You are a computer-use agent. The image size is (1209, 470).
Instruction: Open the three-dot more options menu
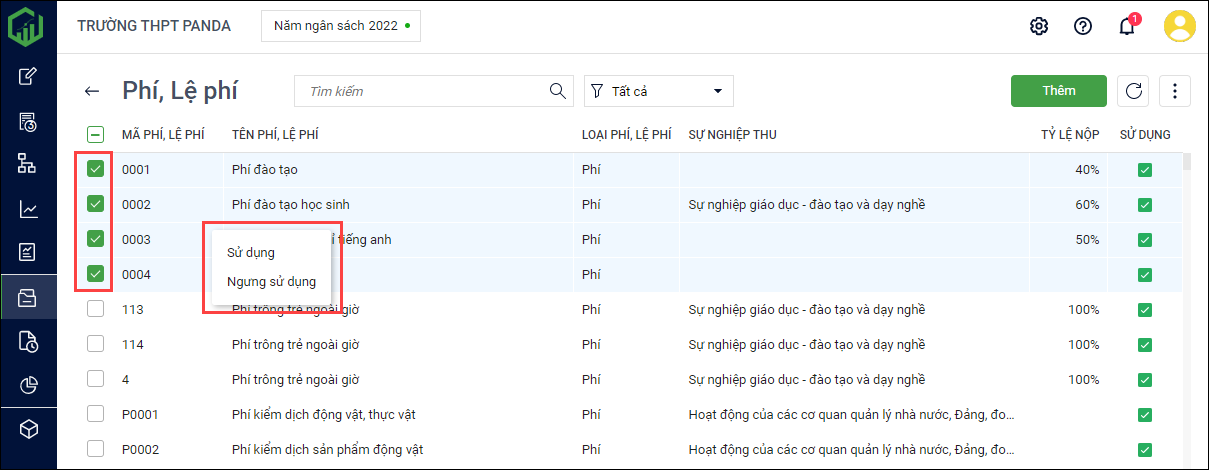click(x=1174, y=91)
